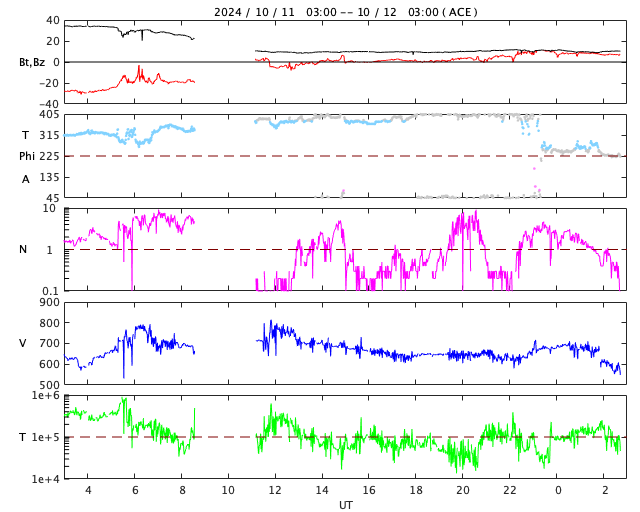Click the '10' hour label on x-axis
Screen dimensions: 640x512
(228, 490)
